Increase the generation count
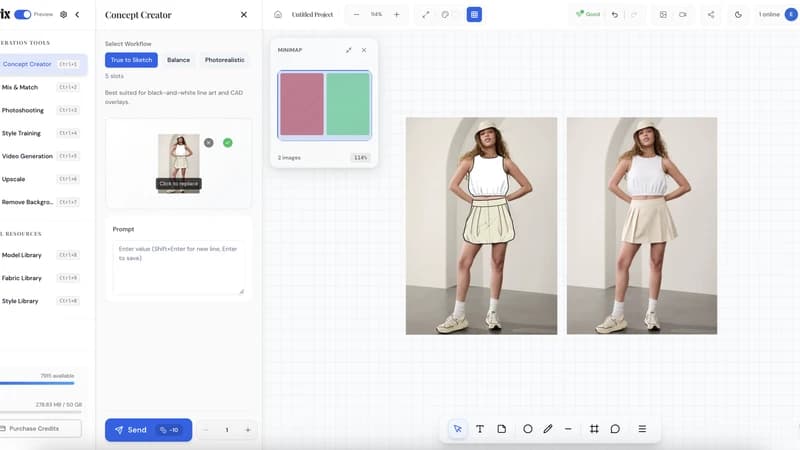The width and height of the screenshot is (800, 450). click(248, 430)
